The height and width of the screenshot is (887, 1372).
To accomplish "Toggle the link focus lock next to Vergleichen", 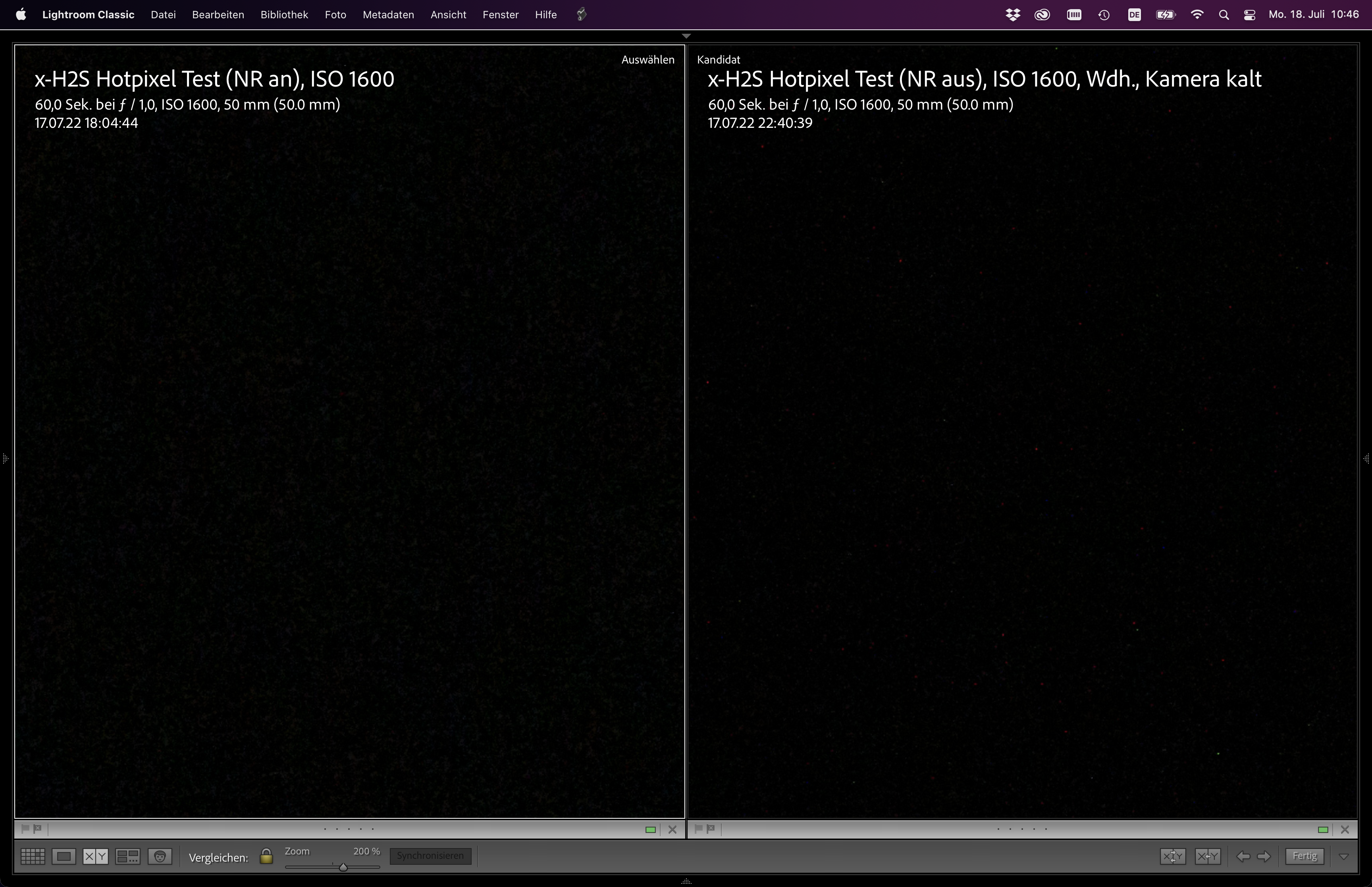I will click(x=266, y=856).
